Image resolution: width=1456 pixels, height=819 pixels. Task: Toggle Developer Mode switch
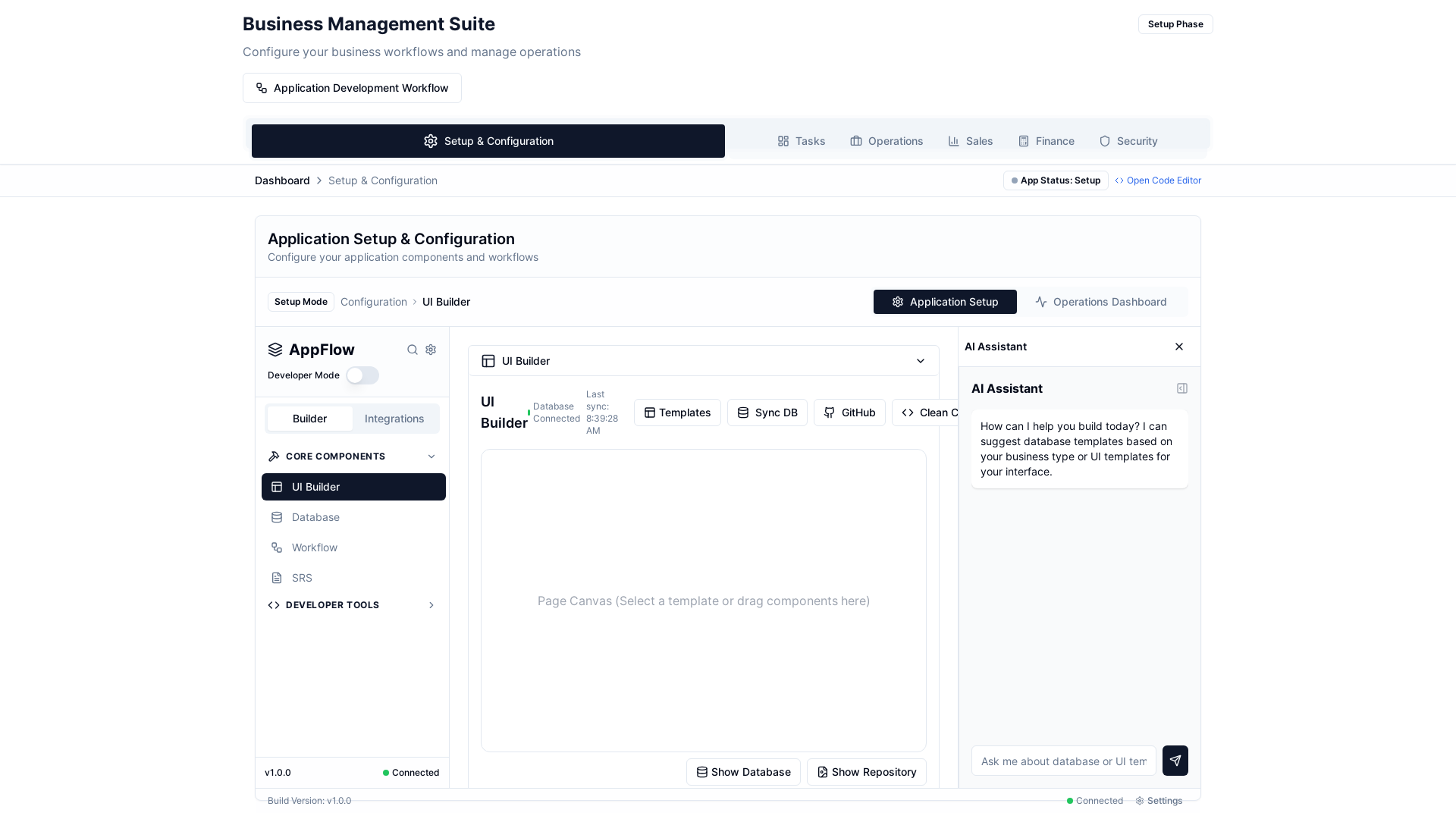(362, 375)
